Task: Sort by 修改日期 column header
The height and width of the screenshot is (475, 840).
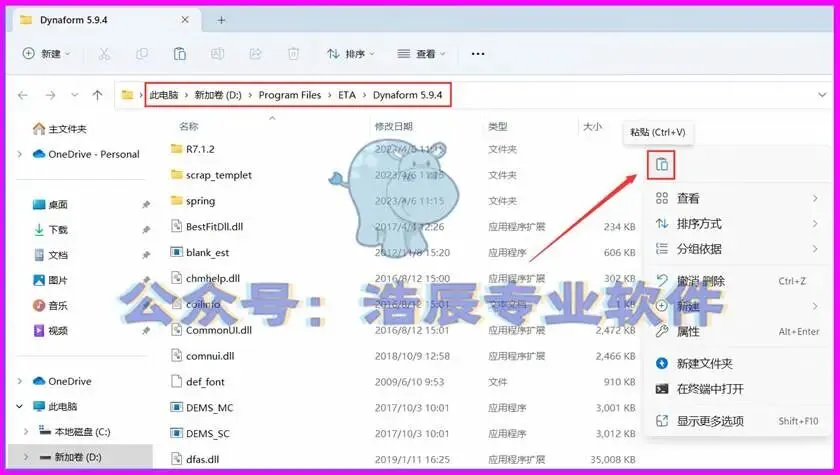Action: (394, 126)
